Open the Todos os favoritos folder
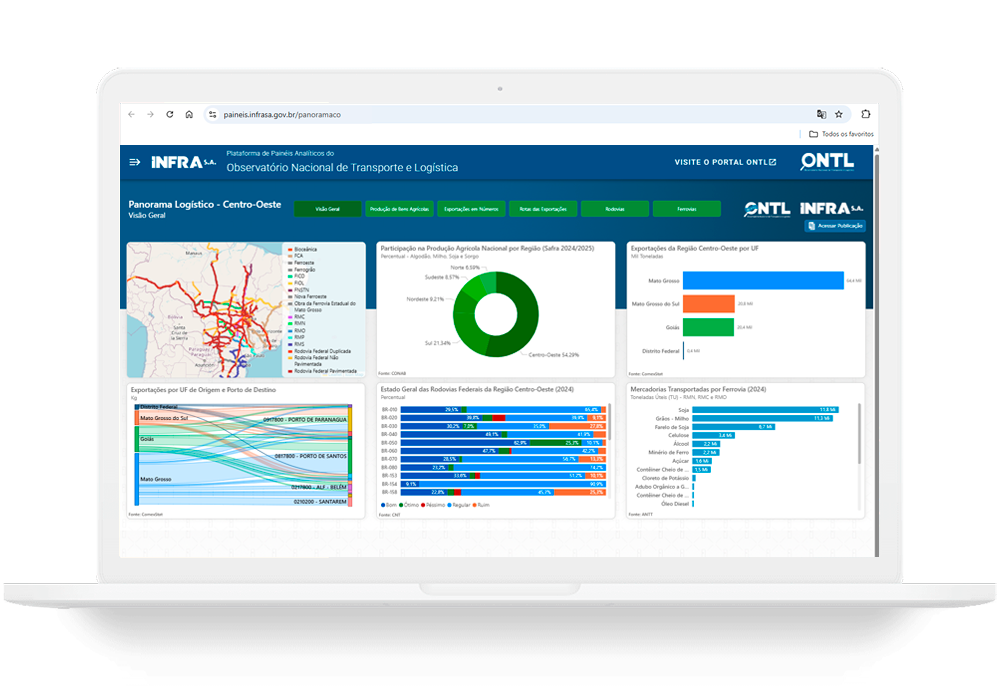Viewport: 1000px width, 686px height. point(842,134)
